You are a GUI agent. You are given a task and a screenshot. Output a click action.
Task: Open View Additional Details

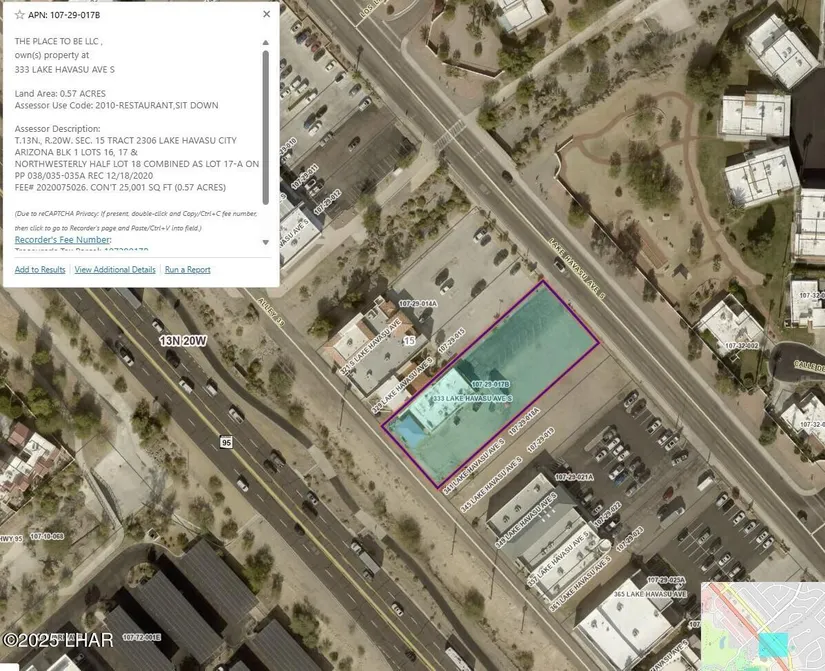(115, 270)
